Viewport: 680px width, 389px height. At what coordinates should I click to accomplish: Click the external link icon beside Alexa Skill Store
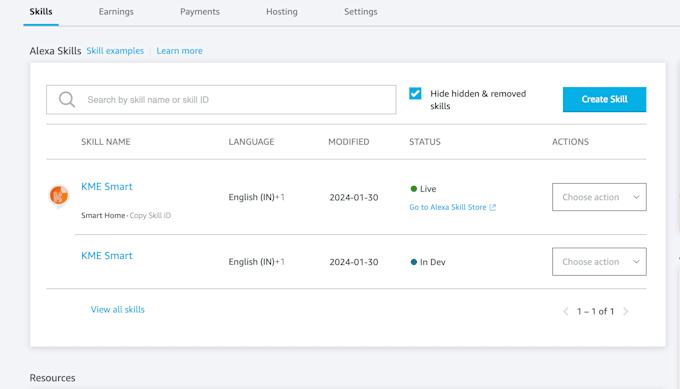[493, 207]
